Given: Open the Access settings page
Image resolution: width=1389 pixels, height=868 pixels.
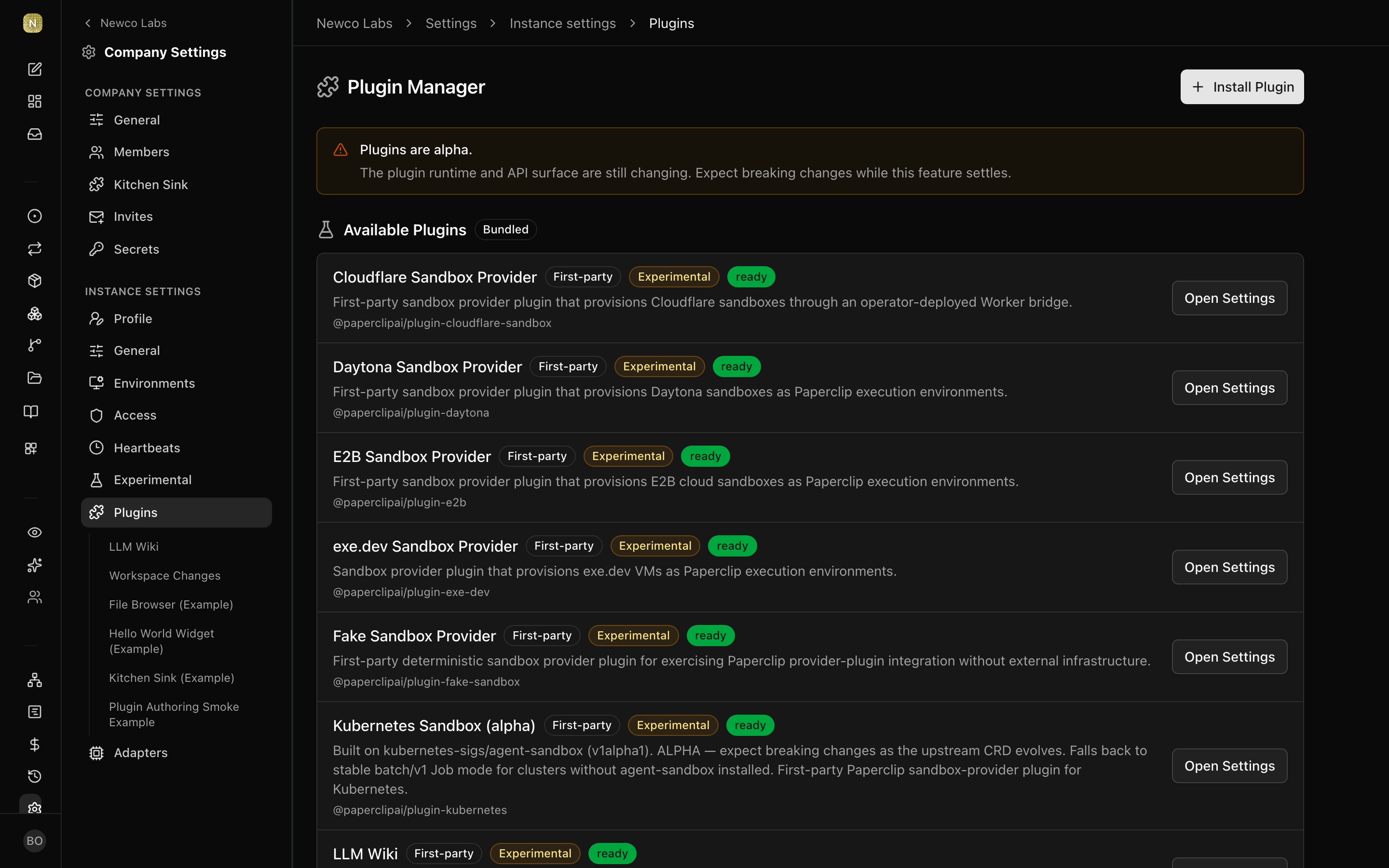Looking at the screenshot, I should coord(176,415).
